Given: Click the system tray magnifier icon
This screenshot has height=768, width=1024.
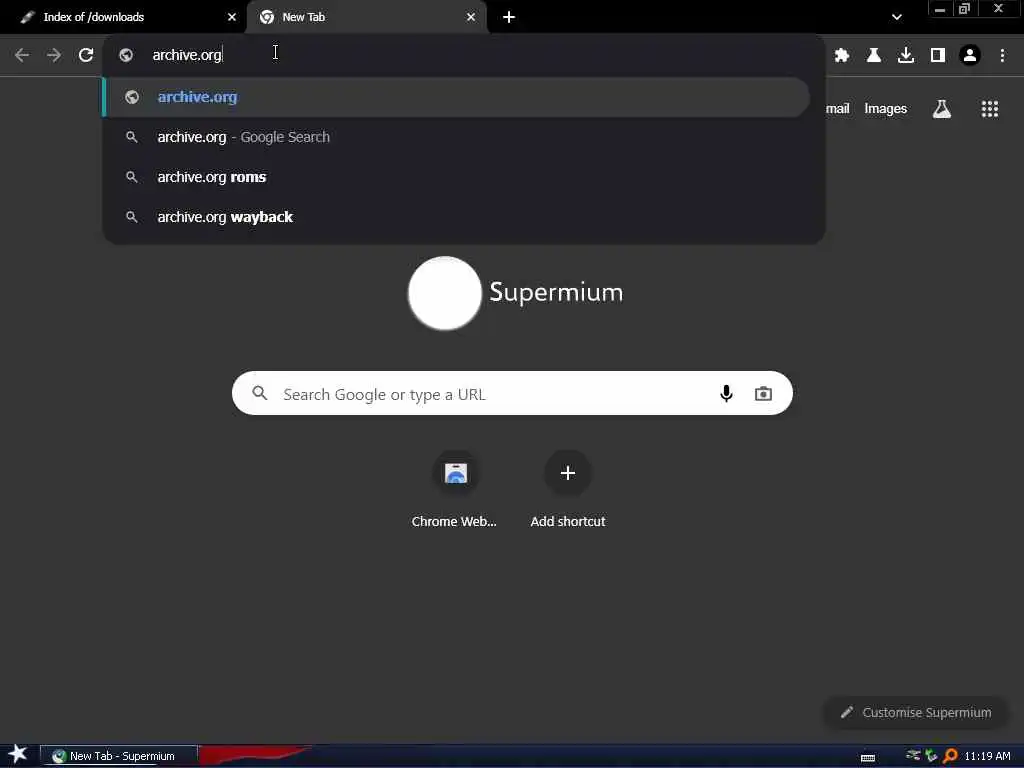Looking at the screenshot, I should (950, 756).
